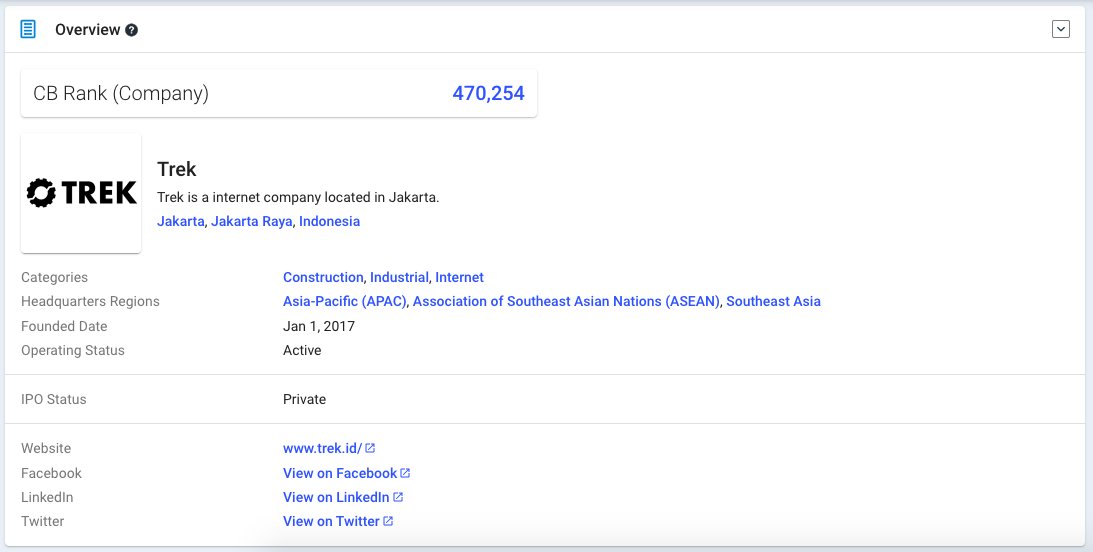Open the View on LinkedIn link
This screenshot has height=552, width=1093.
pyautogui.click(x=336, y=497)
